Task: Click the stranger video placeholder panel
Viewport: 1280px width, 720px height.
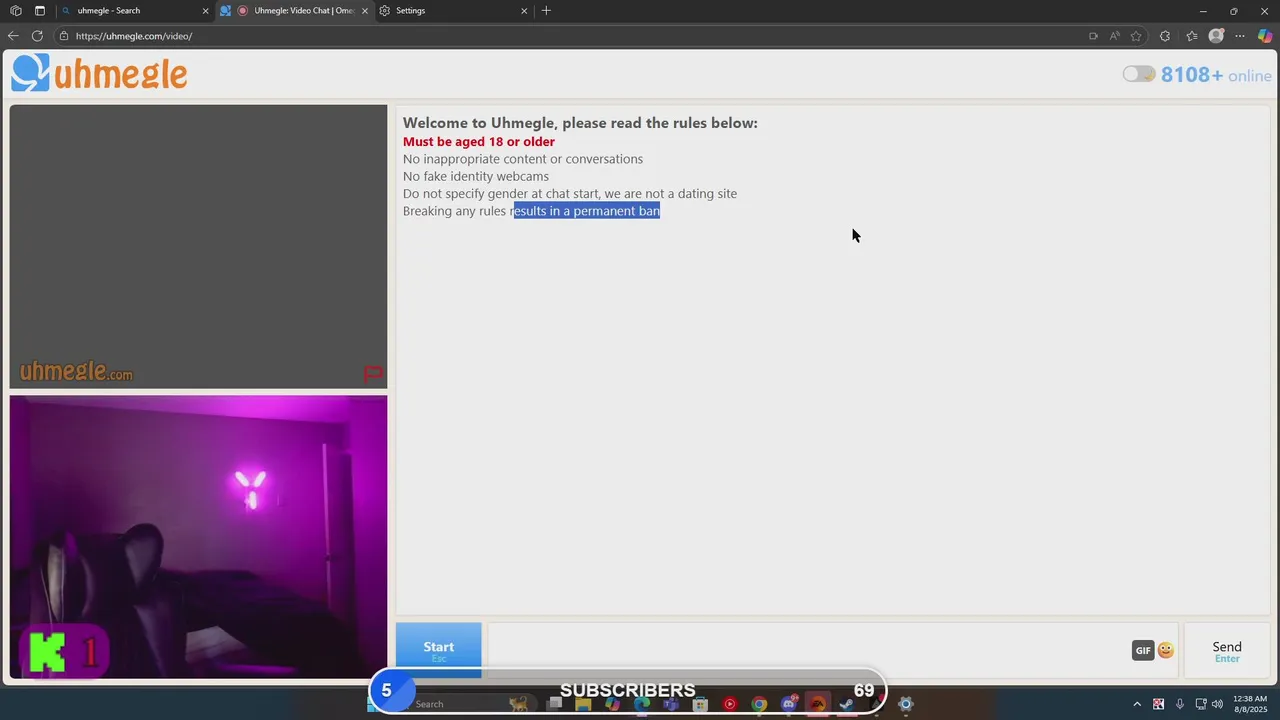Action: pyautogui.click(x=198, y=246)
